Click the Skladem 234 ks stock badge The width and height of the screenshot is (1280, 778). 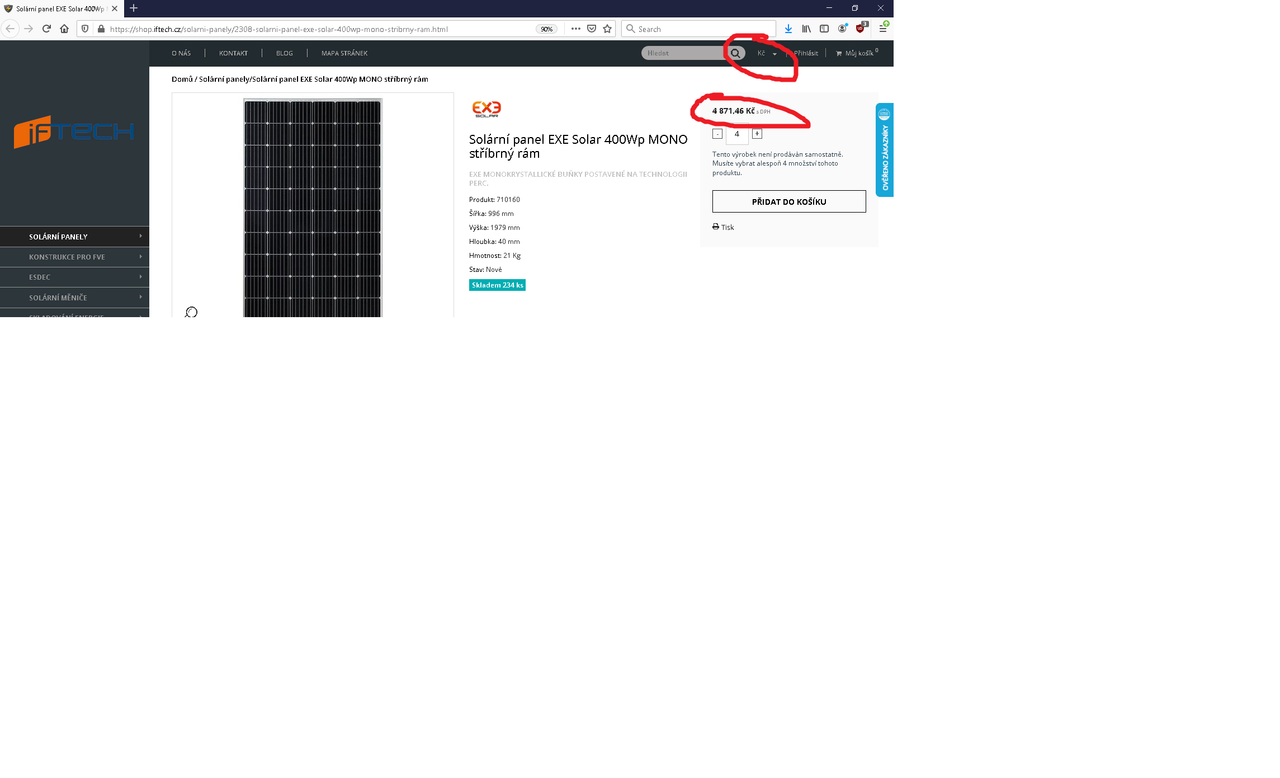pyautogui.click(x=497, y=285)
